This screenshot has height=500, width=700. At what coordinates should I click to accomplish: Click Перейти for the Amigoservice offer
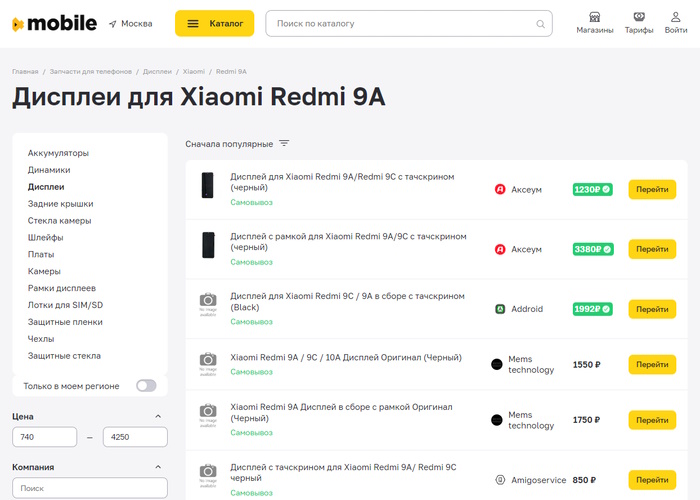coord(652,480)
